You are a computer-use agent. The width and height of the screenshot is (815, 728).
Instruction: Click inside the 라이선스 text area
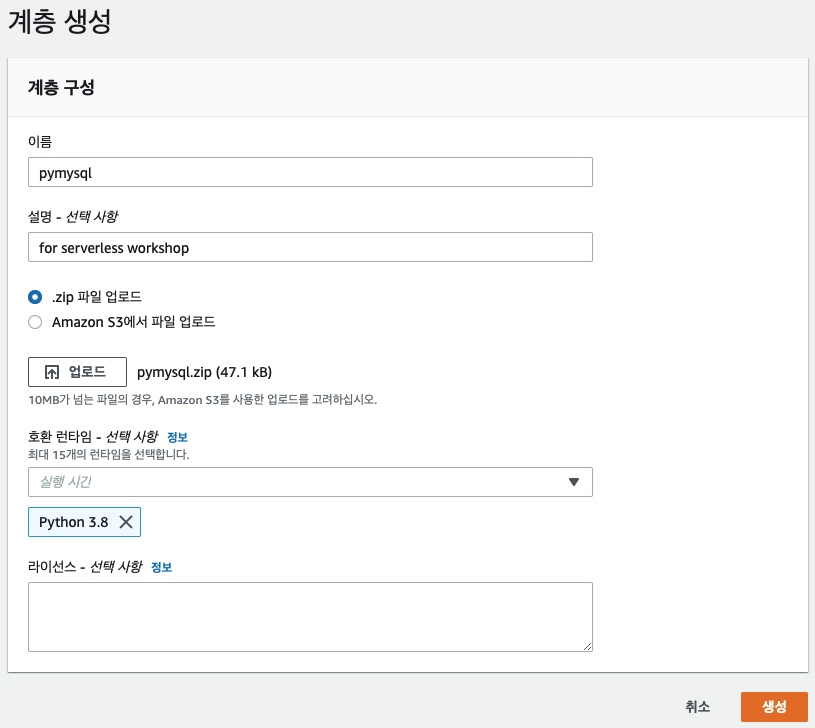[x=310, y=617]
